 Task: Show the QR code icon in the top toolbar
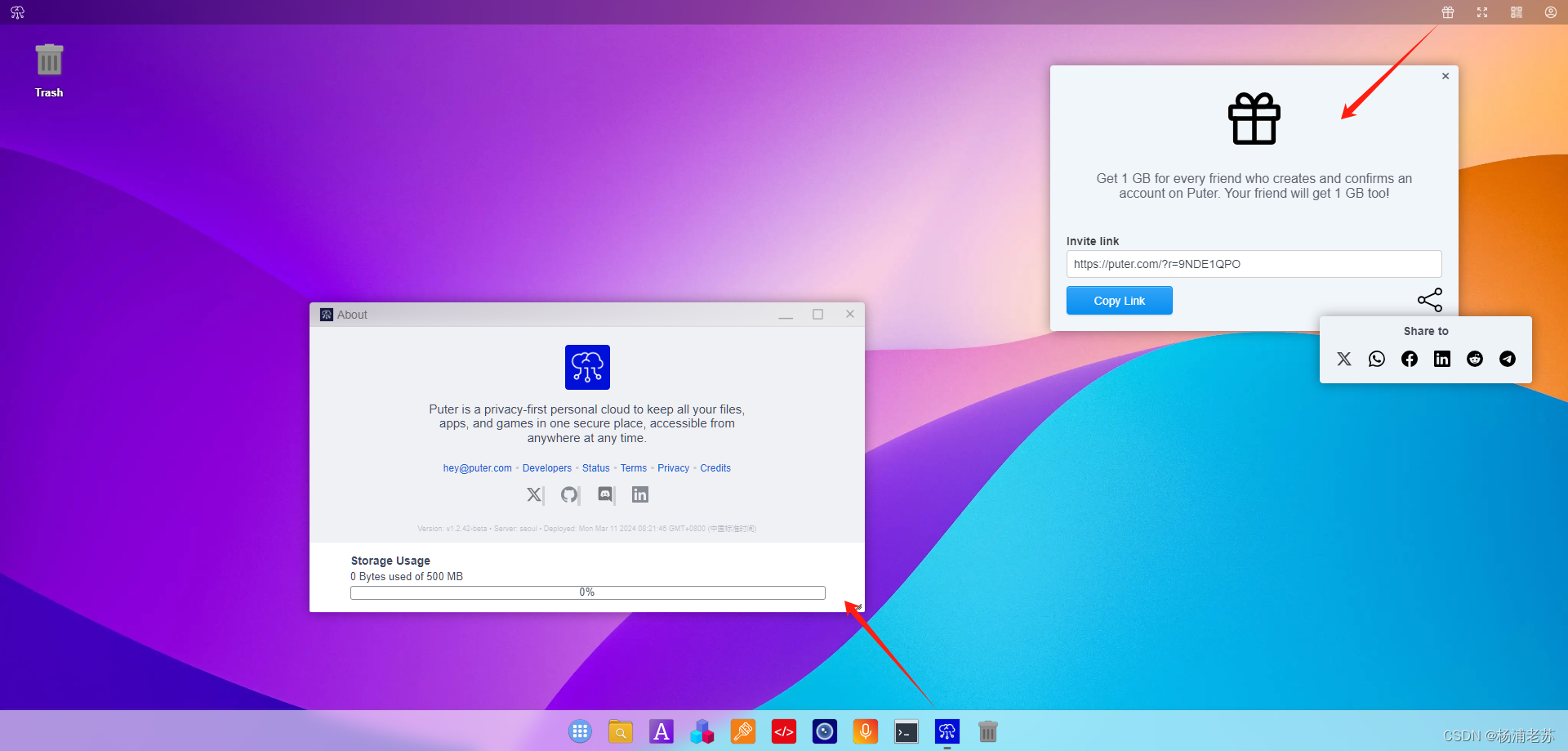(1517, 12)
